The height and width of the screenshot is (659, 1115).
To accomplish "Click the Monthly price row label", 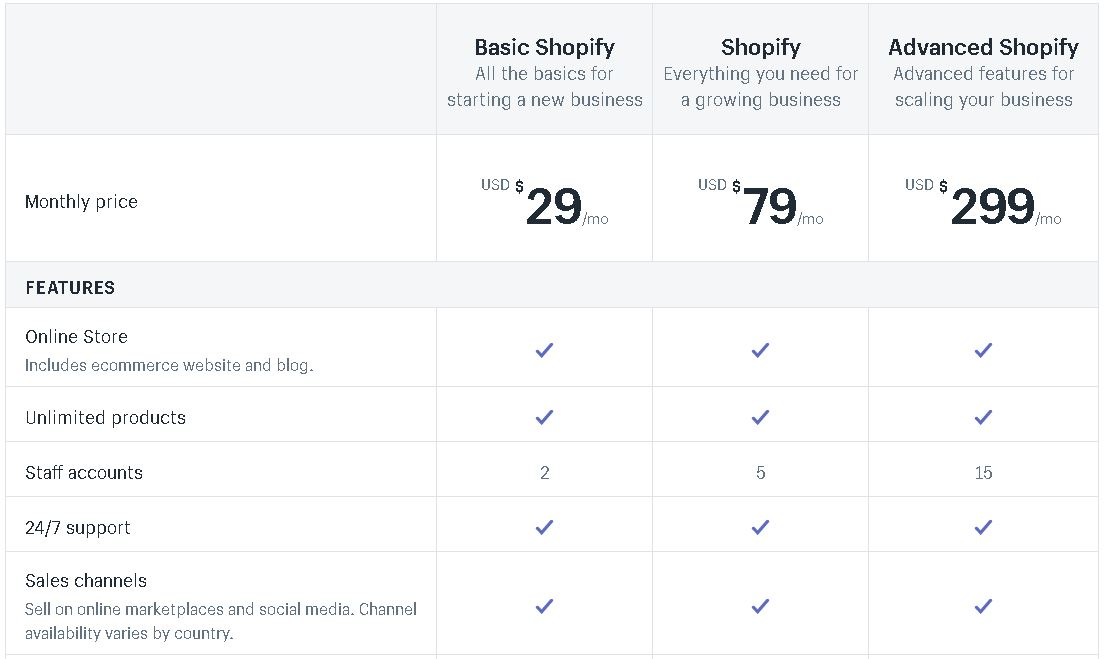I will (81, 202).
